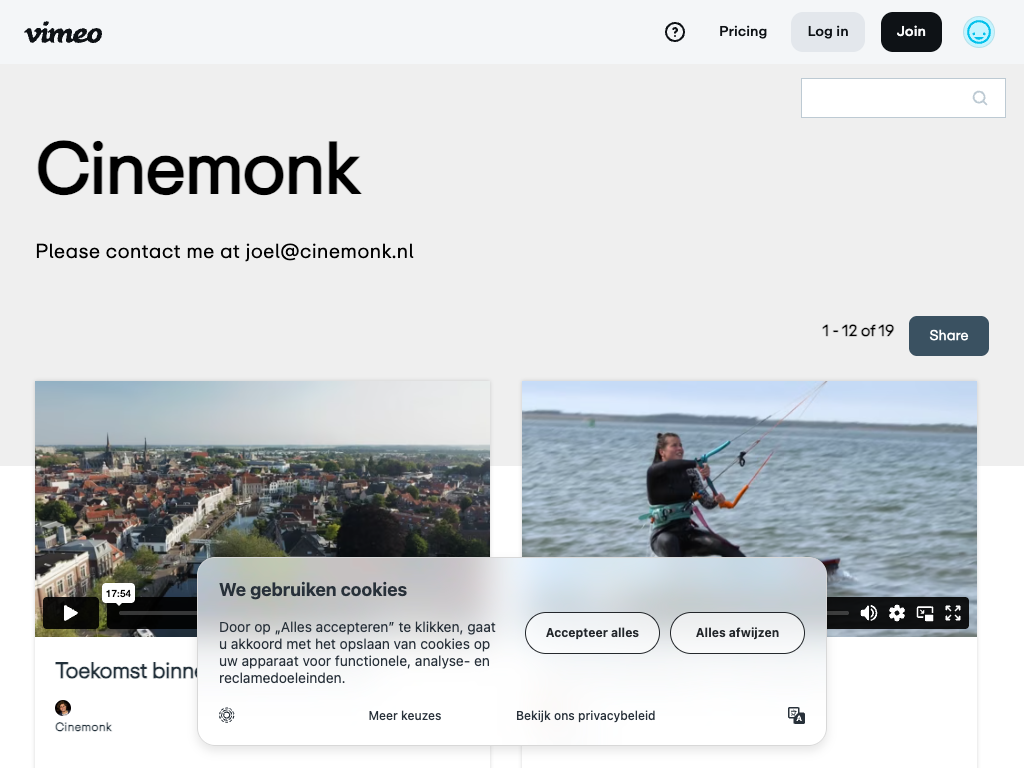Click the cookie provider logo icon
The height and width of the screenshot is (768, 1024).
[227, 715]
